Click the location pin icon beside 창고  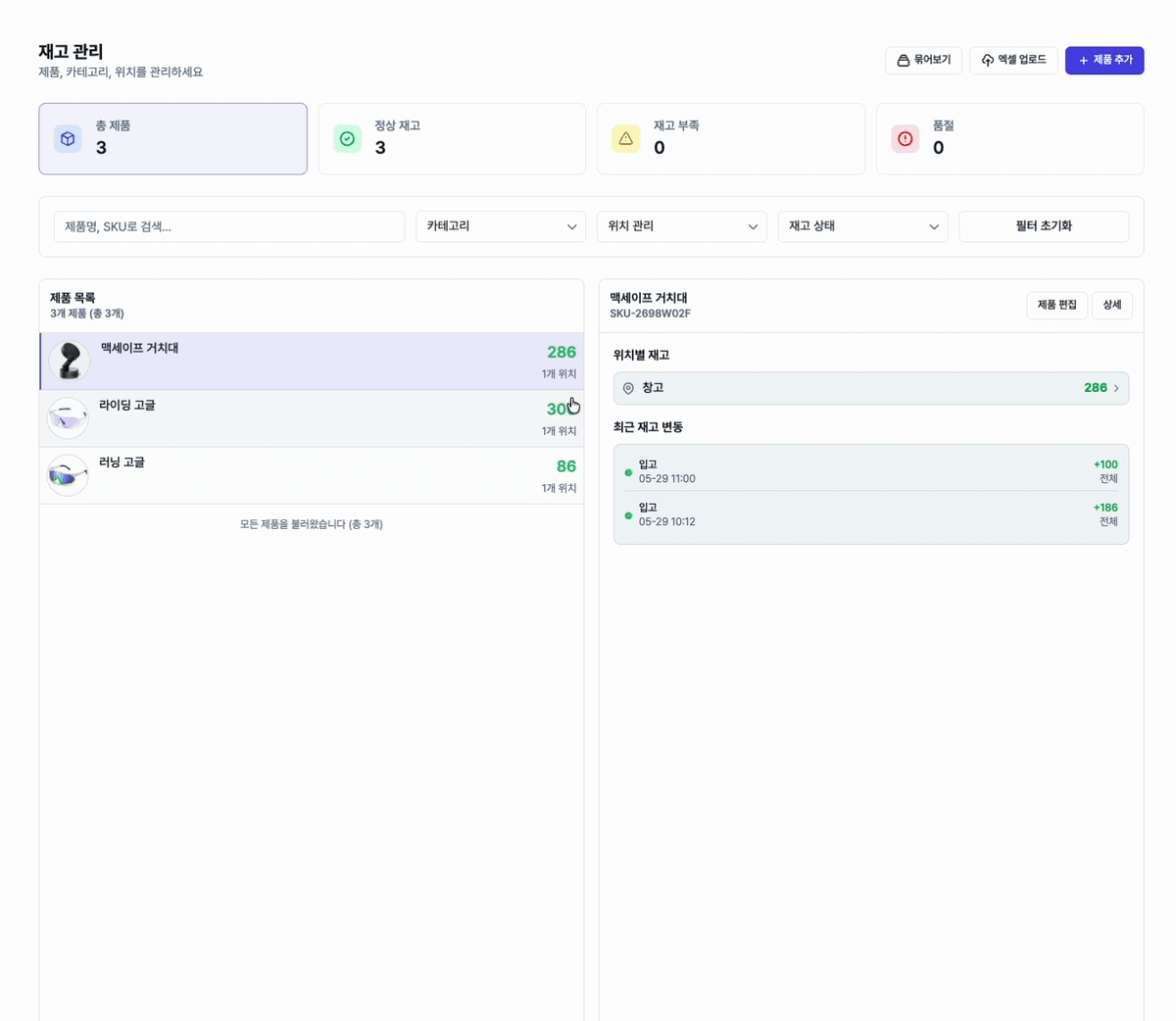(628, 388)
